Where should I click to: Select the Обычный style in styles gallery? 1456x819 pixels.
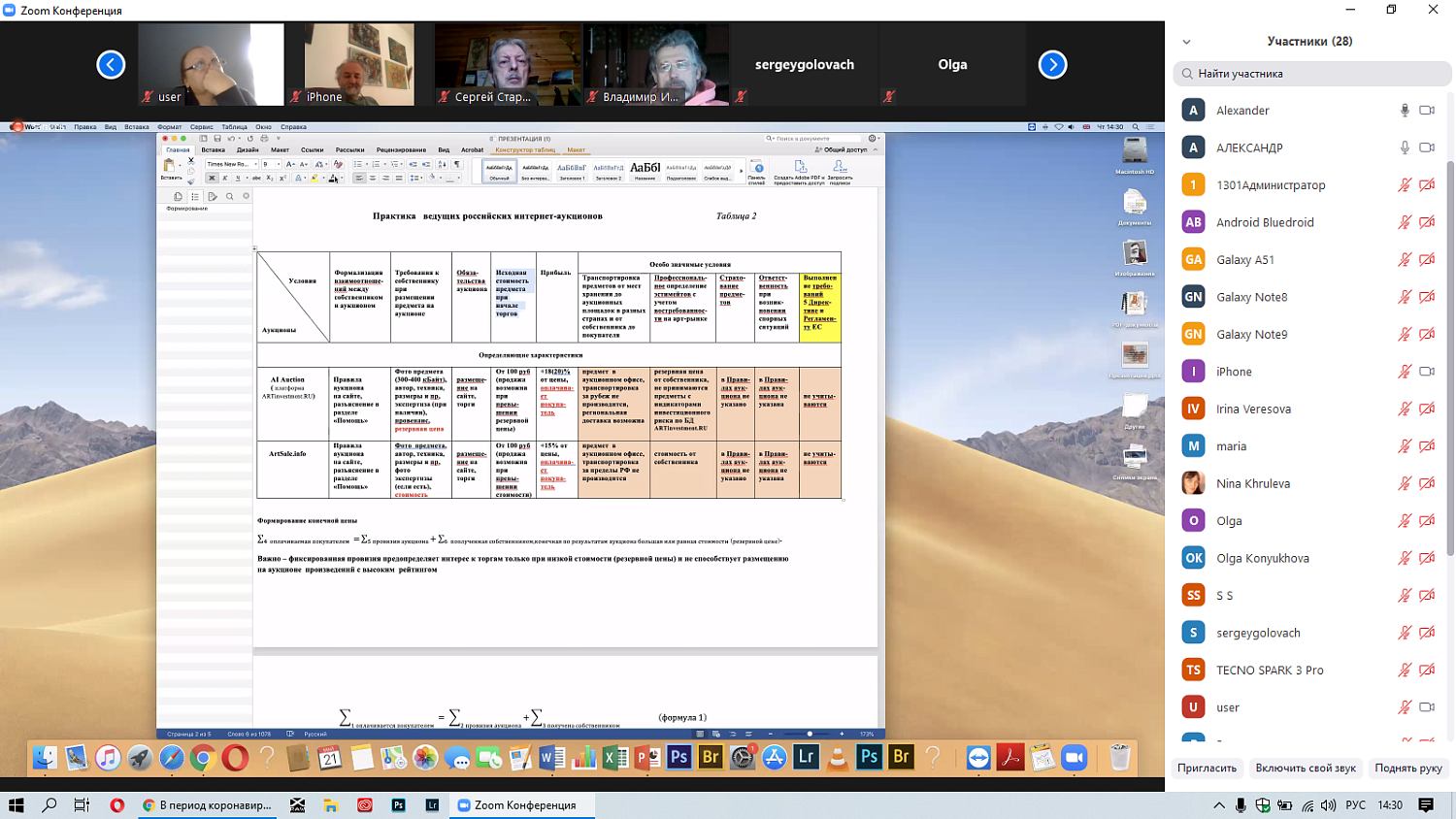click(499, 172)
